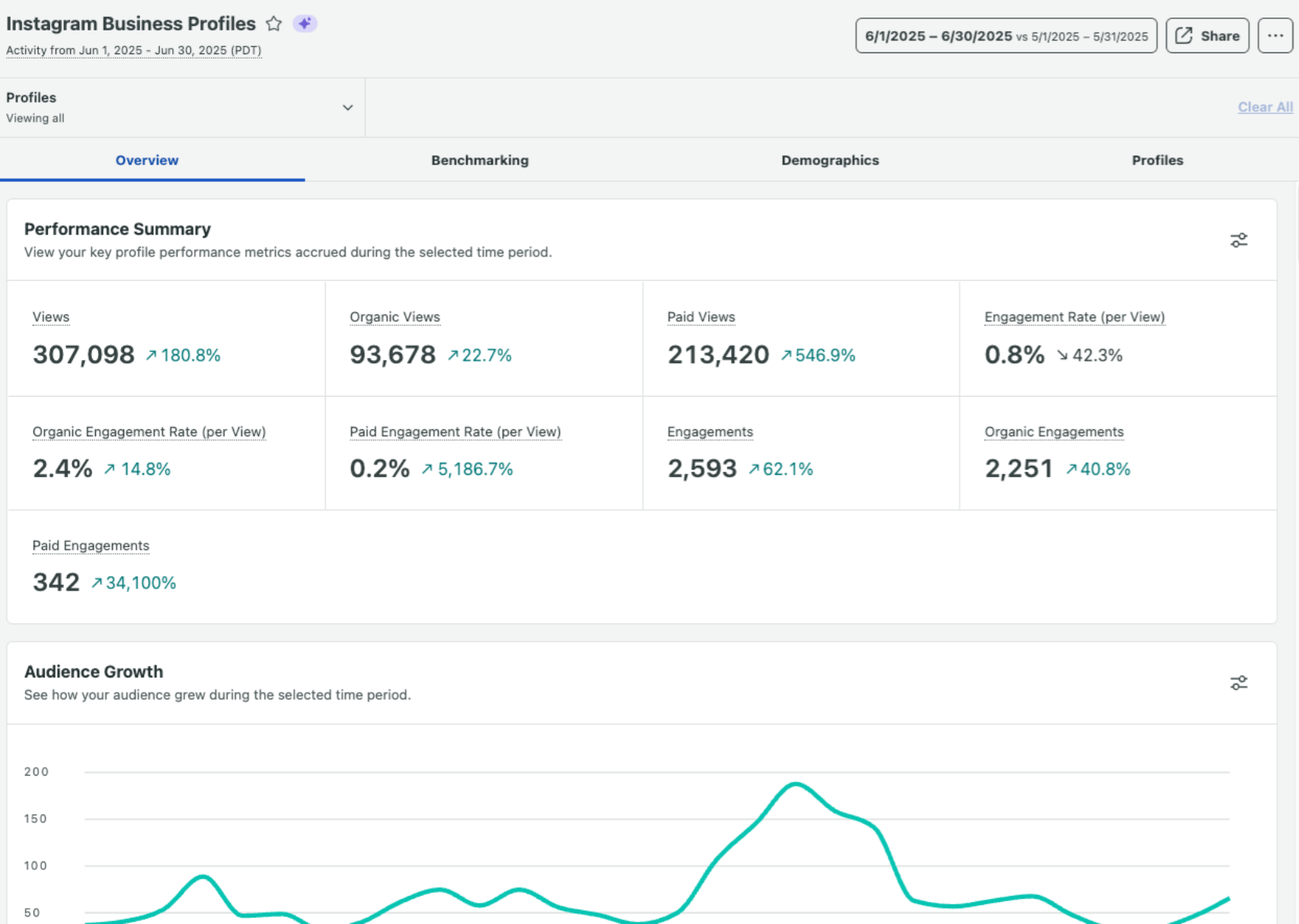This screenshot has height=924, width=1299.
Task: Click the 40.8% organic engagements change
Action: (1098, 469)
